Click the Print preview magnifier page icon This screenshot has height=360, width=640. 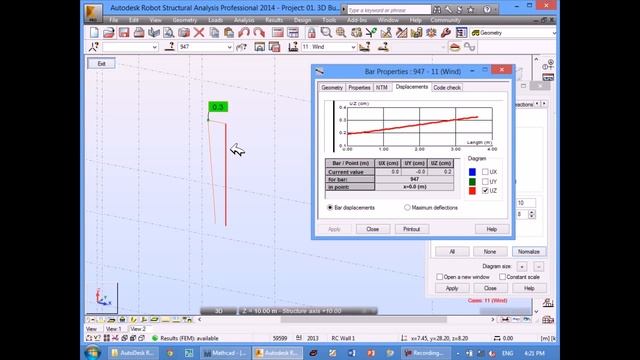coord(169,32)
